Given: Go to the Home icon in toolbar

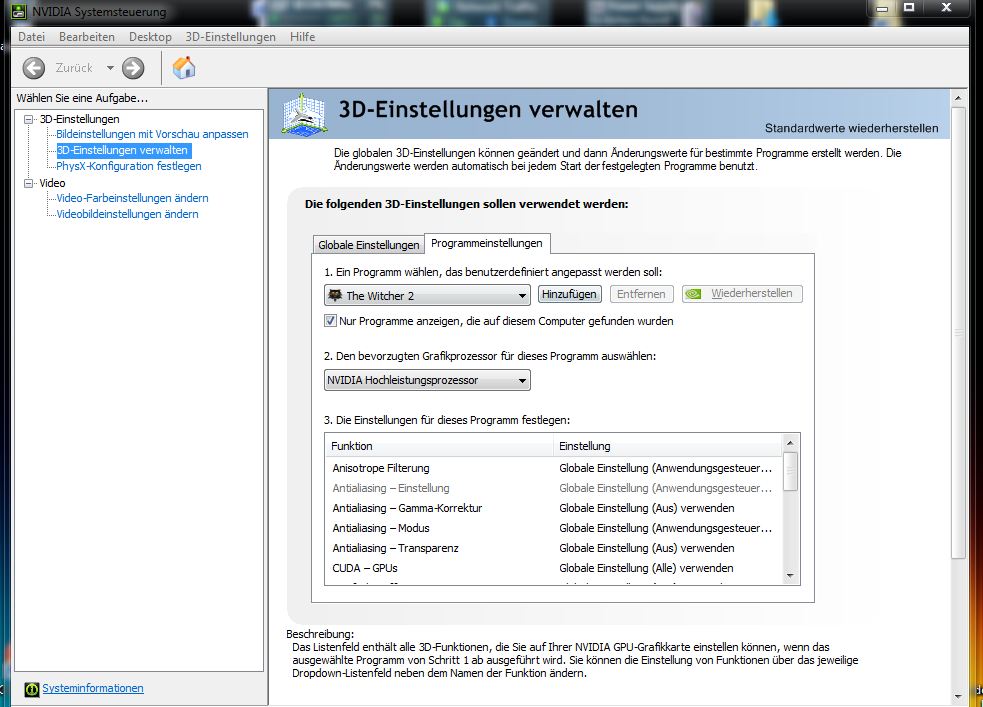Looking at the screenshot, I should pos(184,68).
